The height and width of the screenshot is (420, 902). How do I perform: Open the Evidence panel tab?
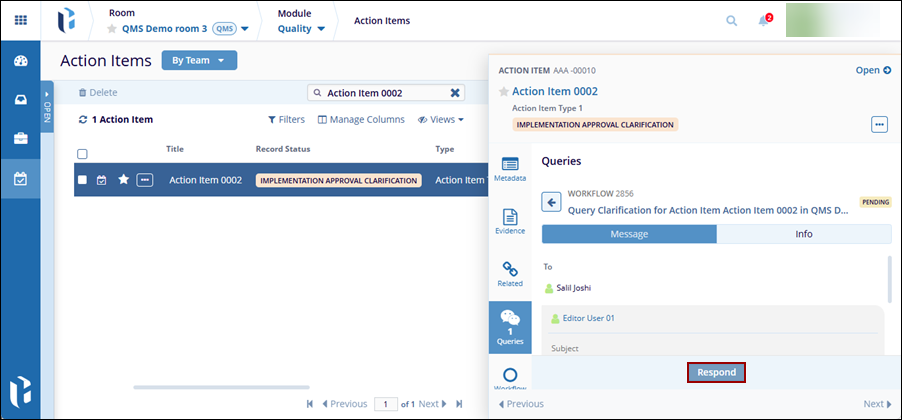(510, 222)
